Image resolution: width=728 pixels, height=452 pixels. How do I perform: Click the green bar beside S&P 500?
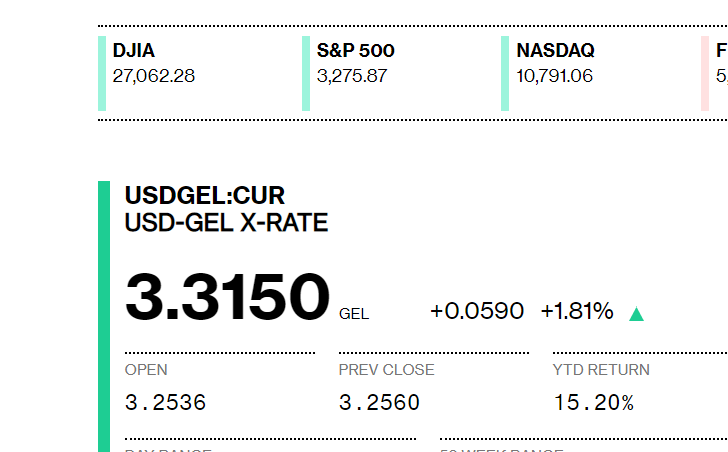(x=306, y=73)
